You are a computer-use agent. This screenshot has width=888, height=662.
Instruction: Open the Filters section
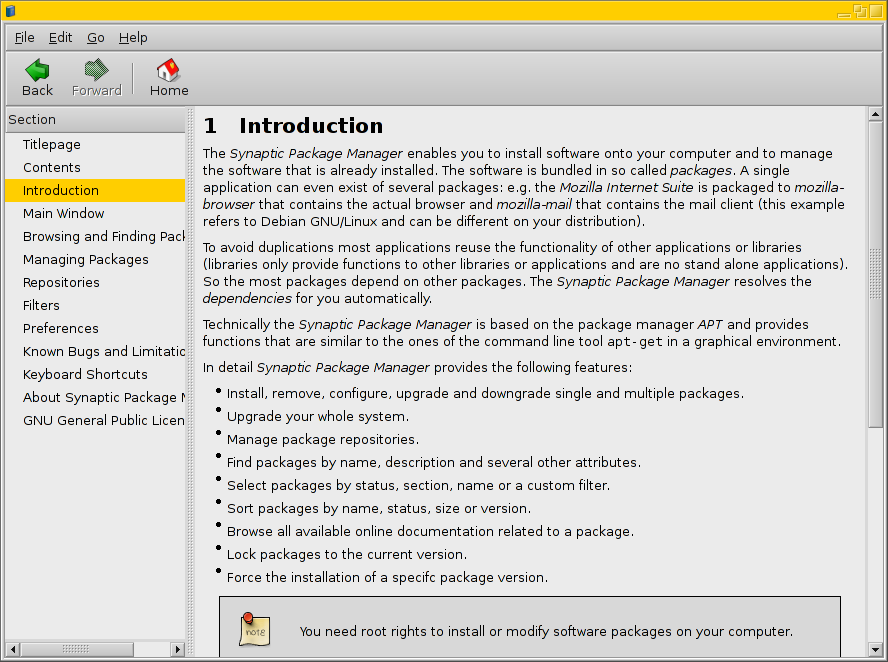pyautogui.click(x=41, y=305)
